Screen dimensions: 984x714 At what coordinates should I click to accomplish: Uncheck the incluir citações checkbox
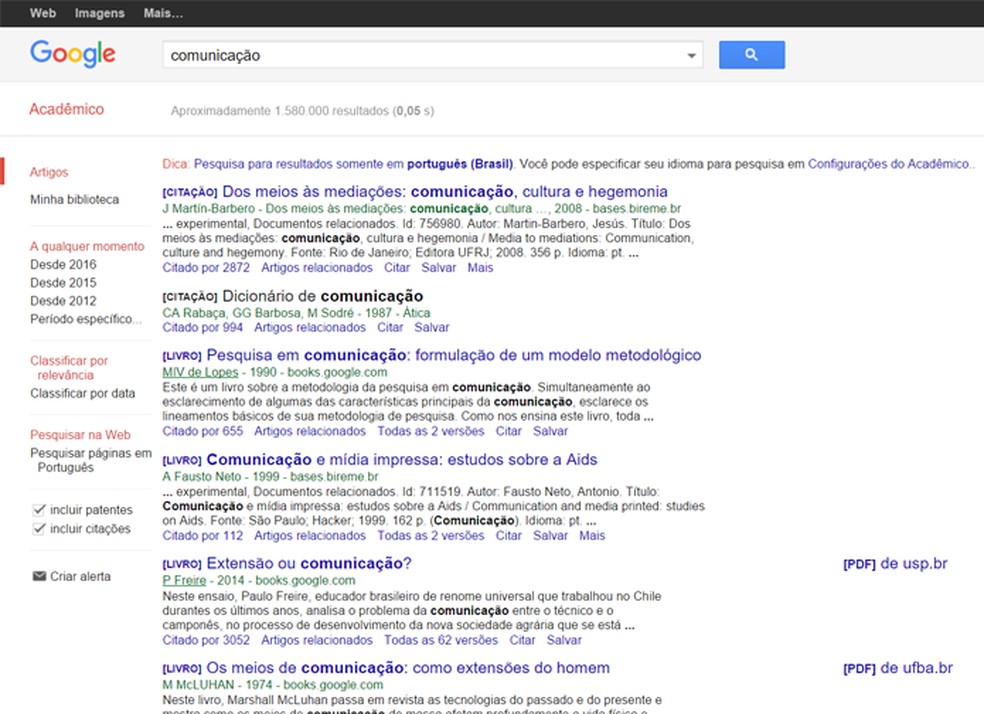pyautogui.click(x=39, y=529)
